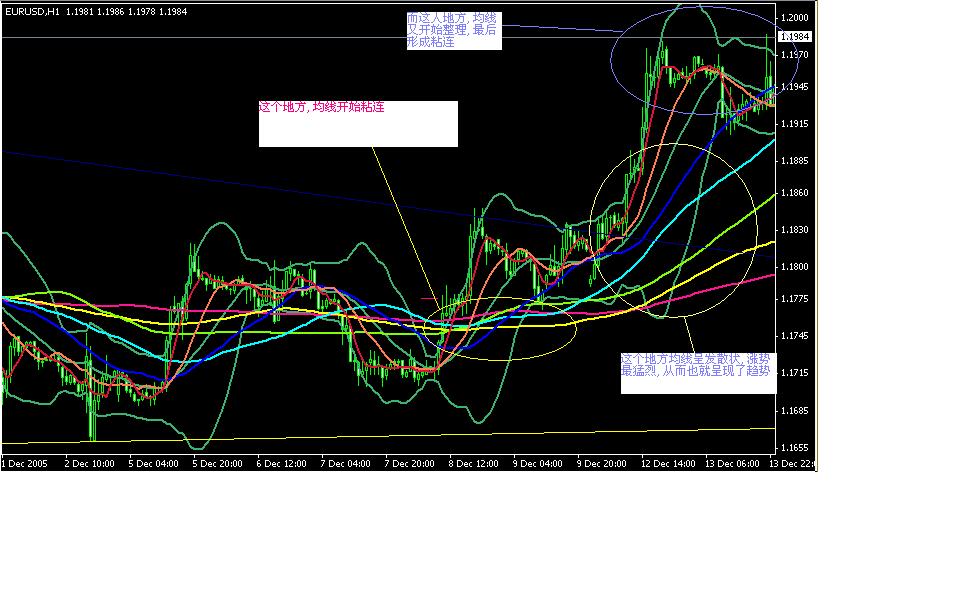
Task: Click the 1.1885 price axis label
Action: click(x=795, y=161)
